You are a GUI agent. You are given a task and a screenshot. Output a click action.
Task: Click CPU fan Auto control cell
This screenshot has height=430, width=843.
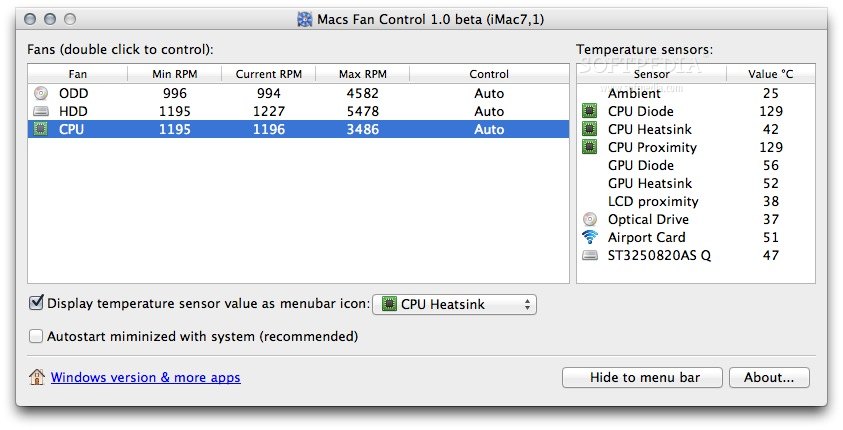[x=489, y=130]
